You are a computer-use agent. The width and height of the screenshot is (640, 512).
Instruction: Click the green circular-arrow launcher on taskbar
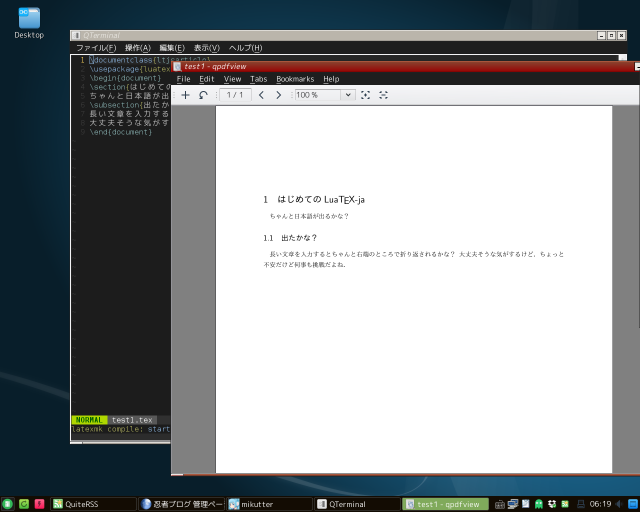coord(24,504)
